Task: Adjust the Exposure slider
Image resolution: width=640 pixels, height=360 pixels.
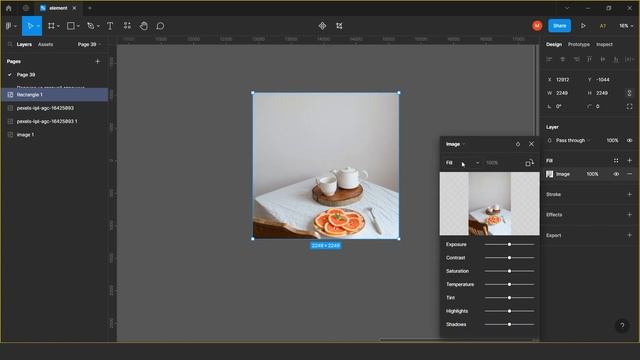Action: point(509,244)
